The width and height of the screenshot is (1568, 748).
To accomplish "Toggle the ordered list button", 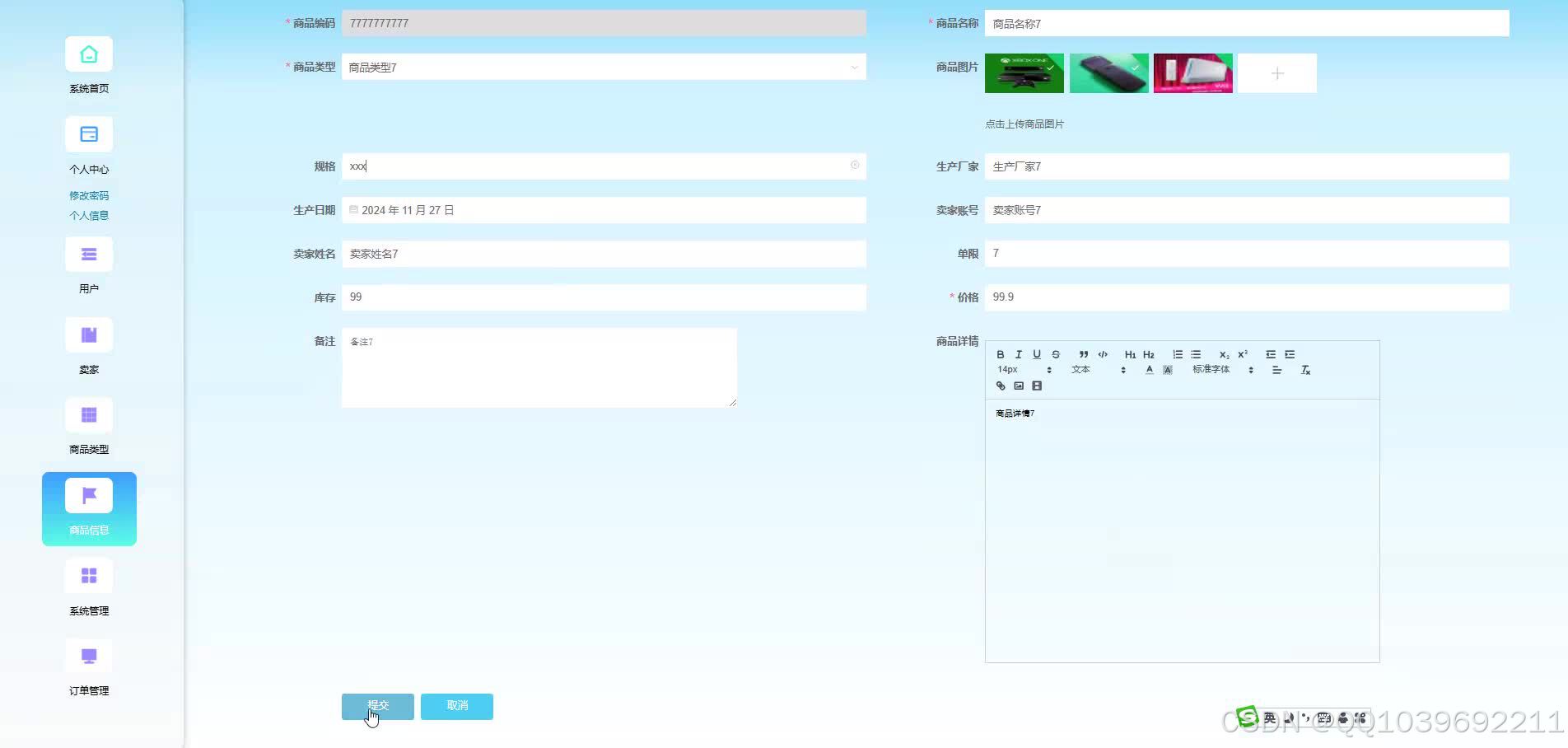I will (x=1178, y=354).
